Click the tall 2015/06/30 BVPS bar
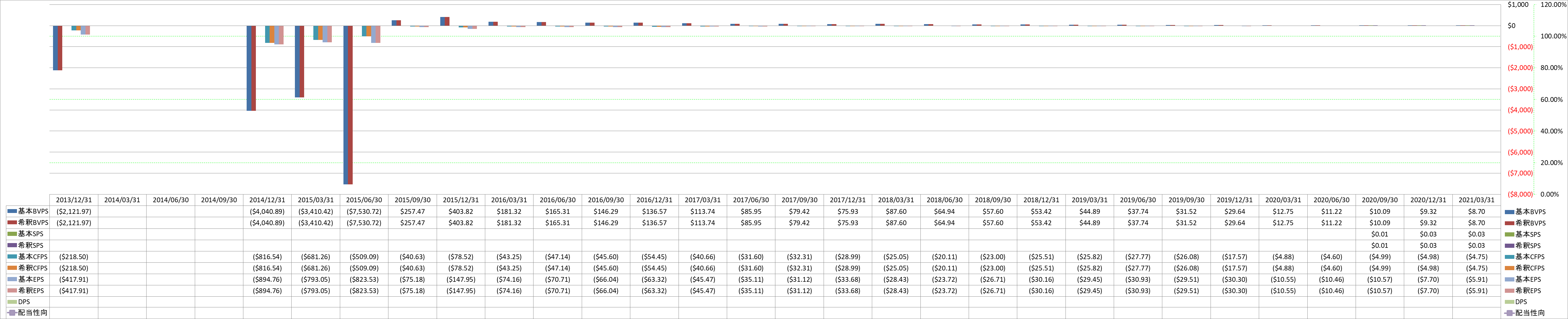The height and width of the screenshot is (319, 1568). (x=348, y=105)
